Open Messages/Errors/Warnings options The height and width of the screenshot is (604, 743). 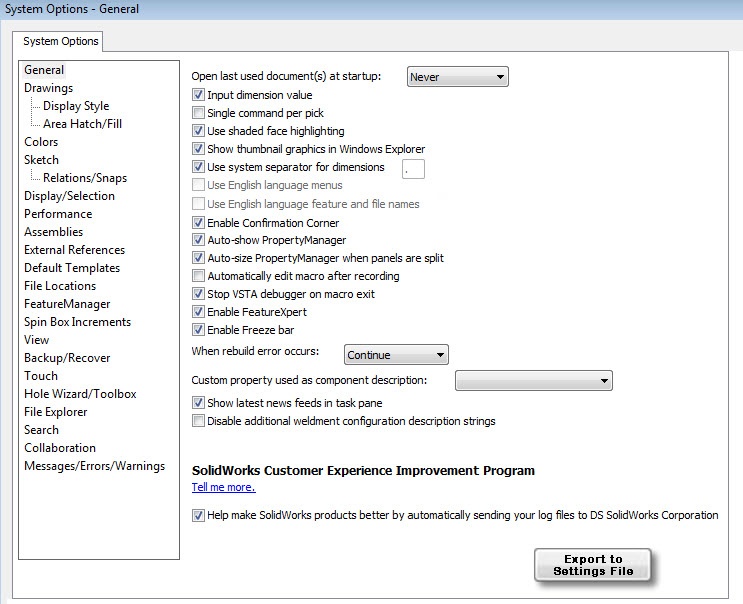point(95,466)
